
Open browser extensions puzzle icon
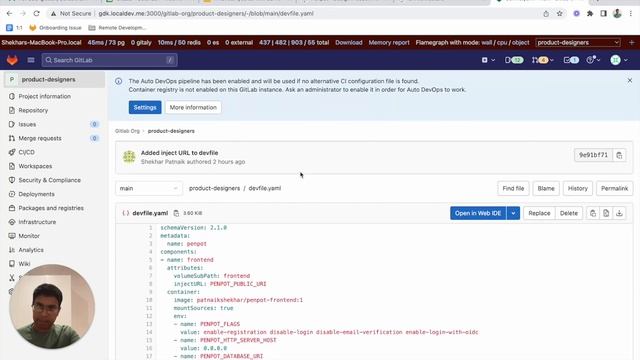click(590, 13)
